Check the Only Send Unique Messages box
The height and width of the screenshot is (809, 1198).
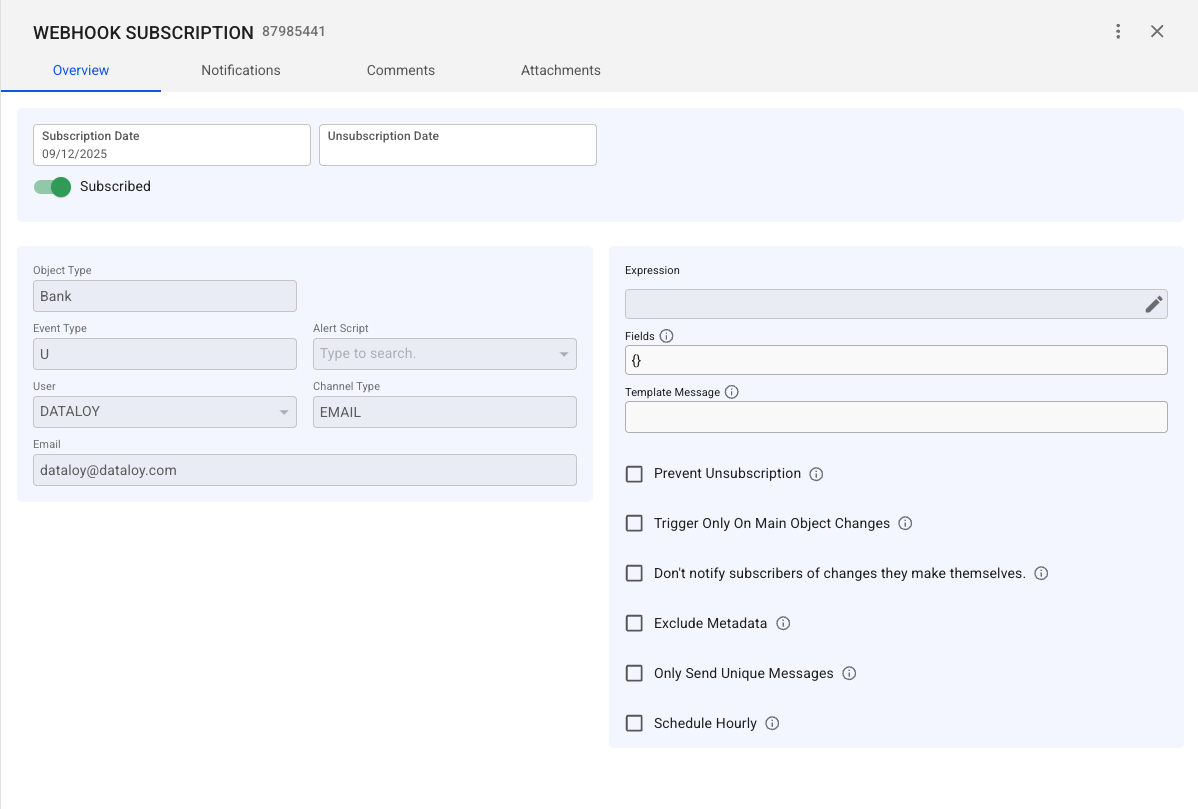coord(634,674)
